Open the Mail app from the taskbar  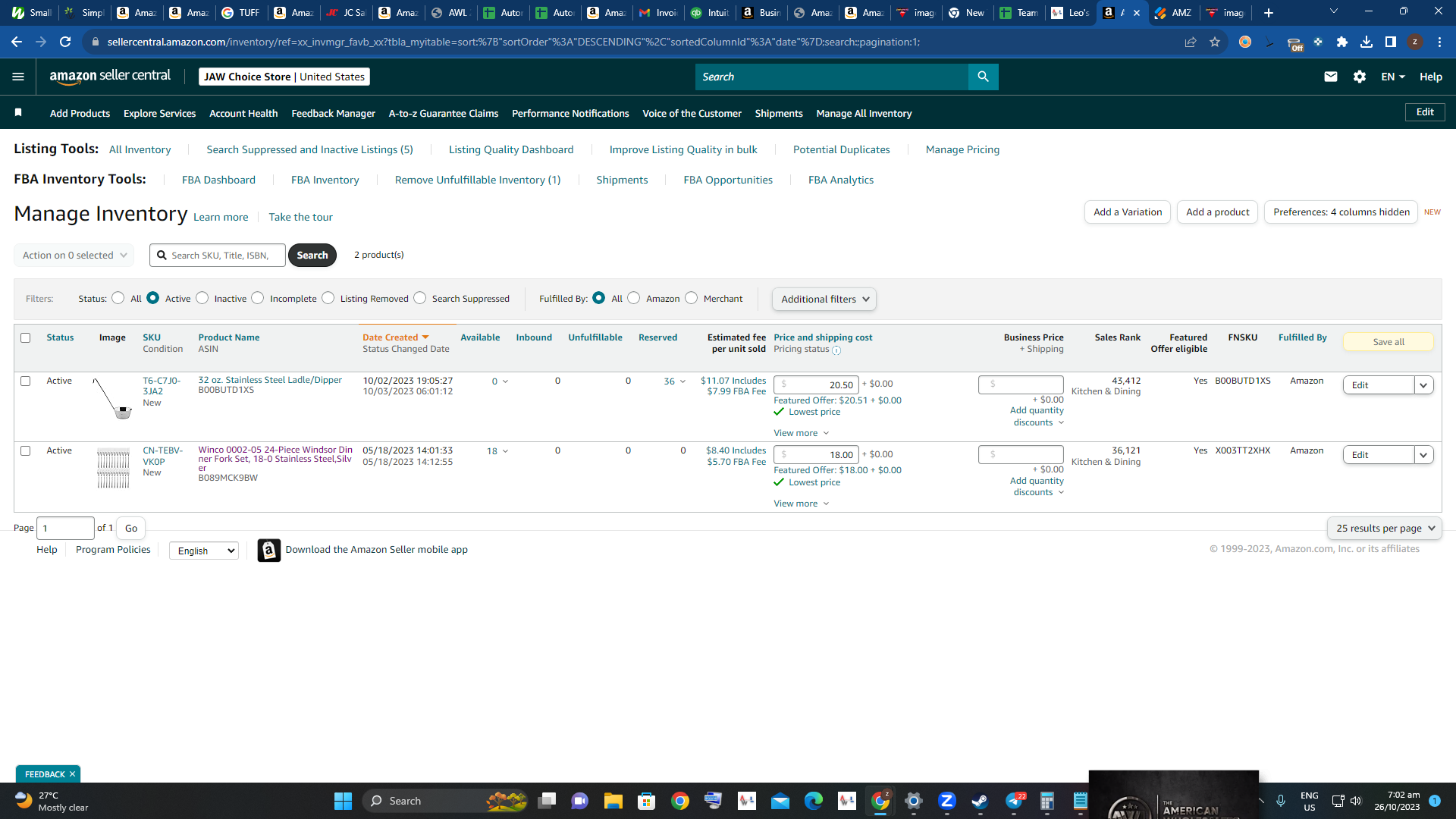click(x=780, y=801)
